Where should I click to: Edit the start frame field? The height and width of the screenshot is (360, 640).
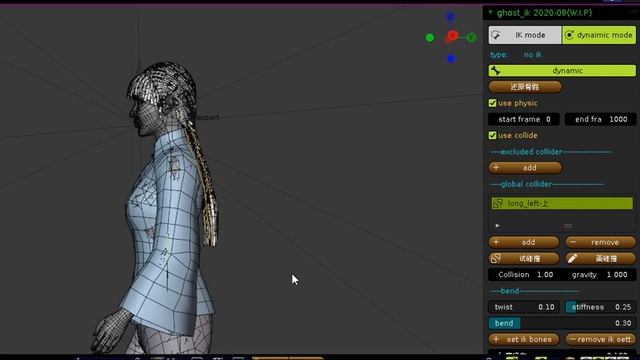tap(524, 119)
